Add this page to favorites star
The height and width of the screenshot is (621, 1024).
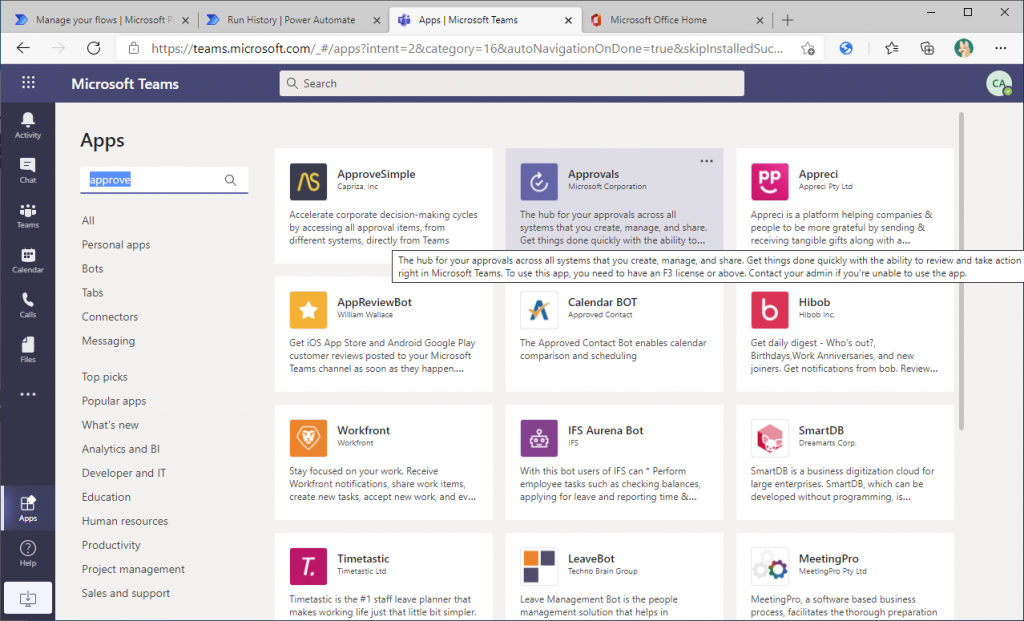coord(808,48)
